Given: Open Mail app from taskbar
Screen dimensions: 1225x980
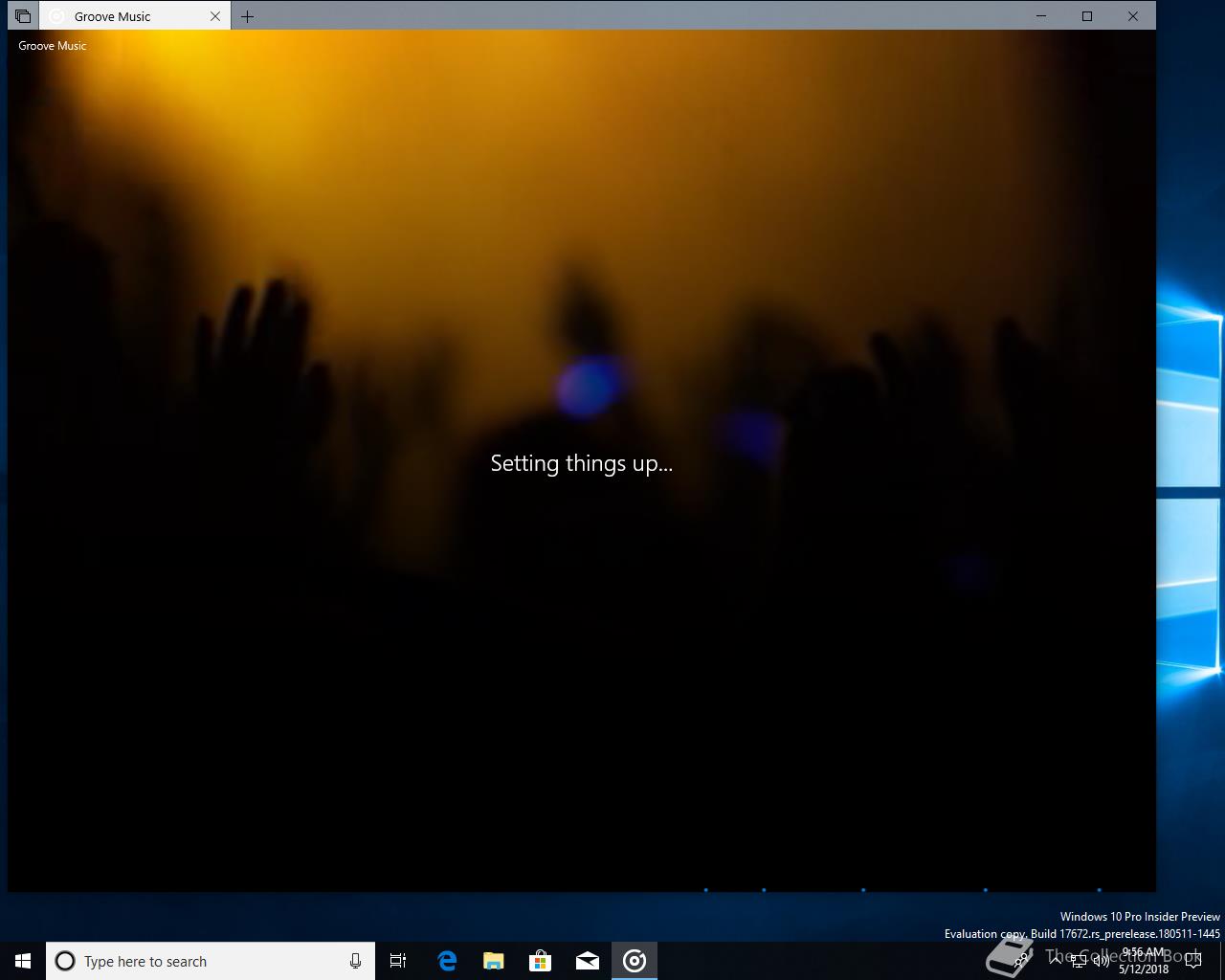Looking at the screenshot, I should pyautogui.click(x=588, y=961).
